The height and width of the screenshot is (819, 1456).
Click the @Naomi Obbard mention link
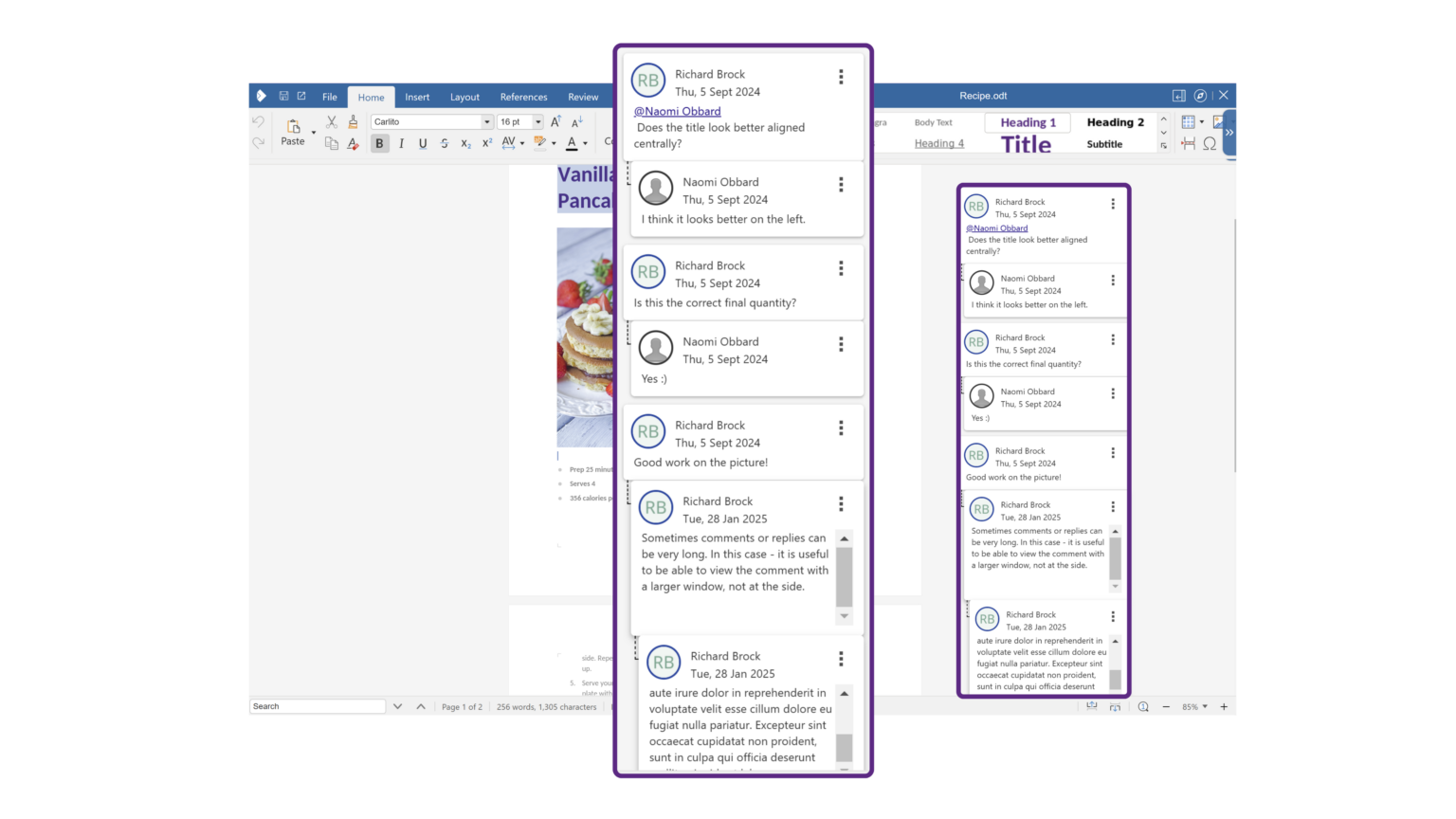tap(677, 111)
